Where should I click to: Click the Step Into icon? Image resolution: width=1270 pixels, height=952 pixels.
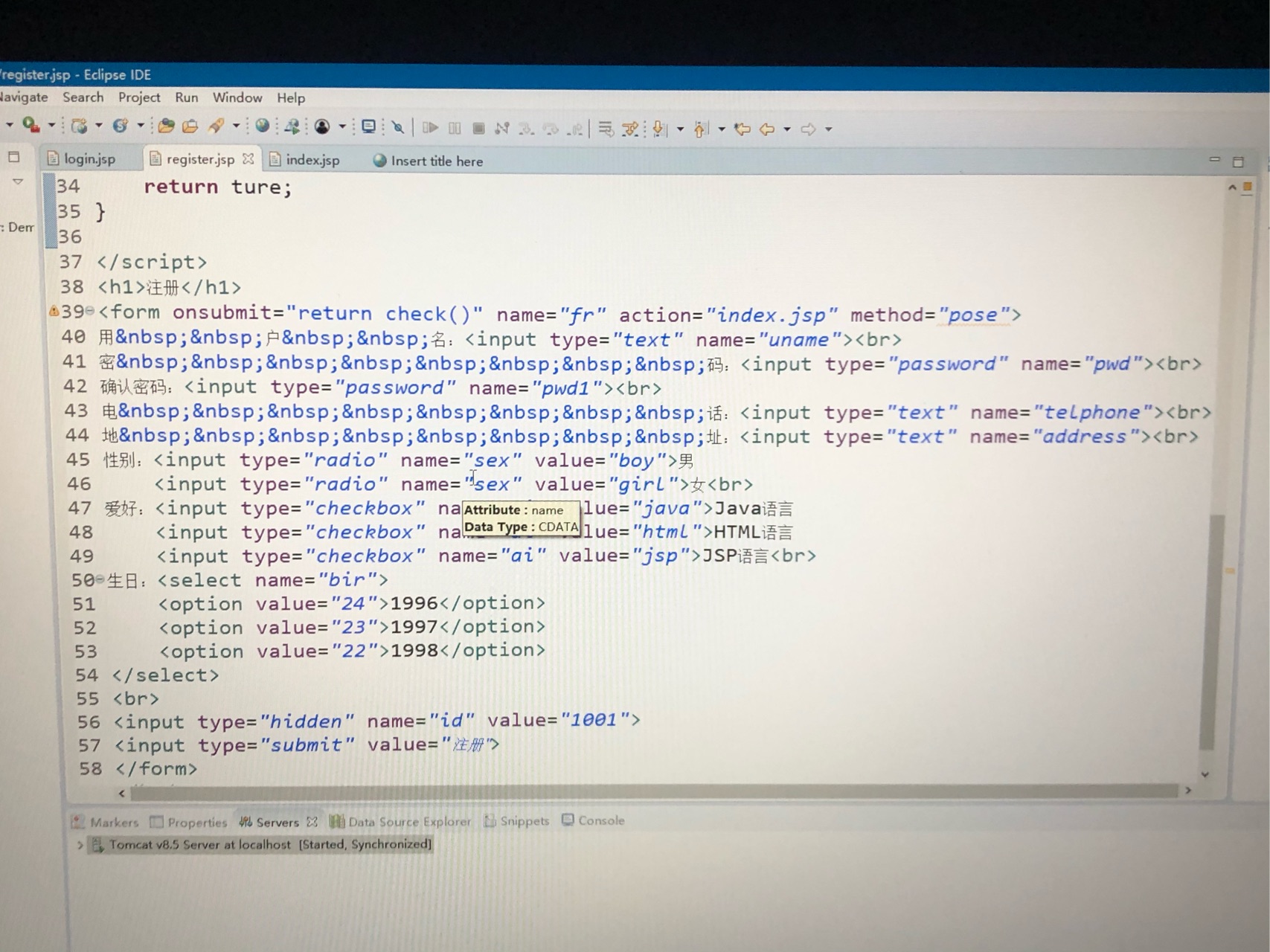click(x=526, y=129)
